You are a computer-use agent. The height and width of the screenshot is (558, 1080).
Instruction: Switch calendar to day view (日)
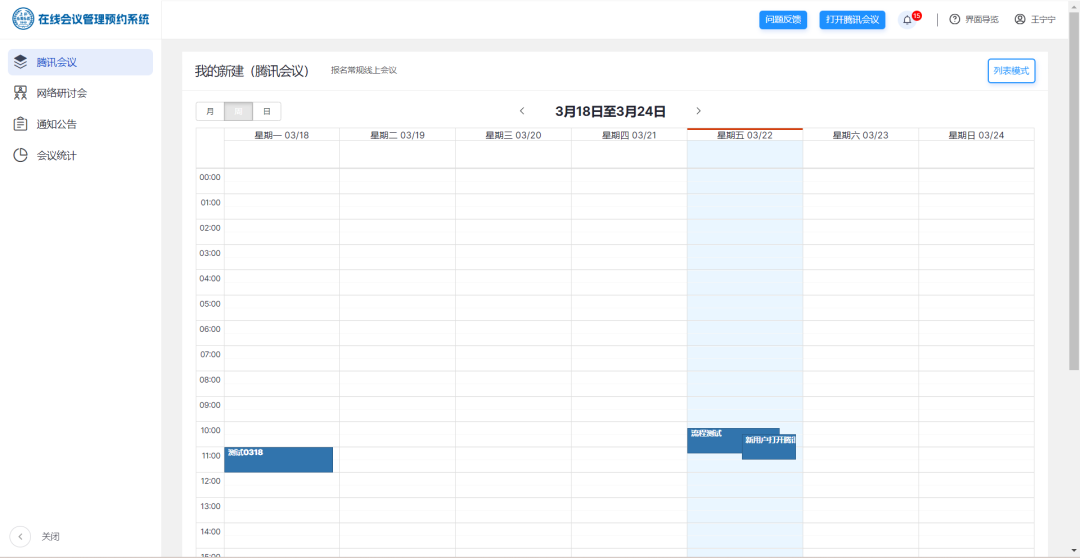pyautogui.click(x=267, y=111)
